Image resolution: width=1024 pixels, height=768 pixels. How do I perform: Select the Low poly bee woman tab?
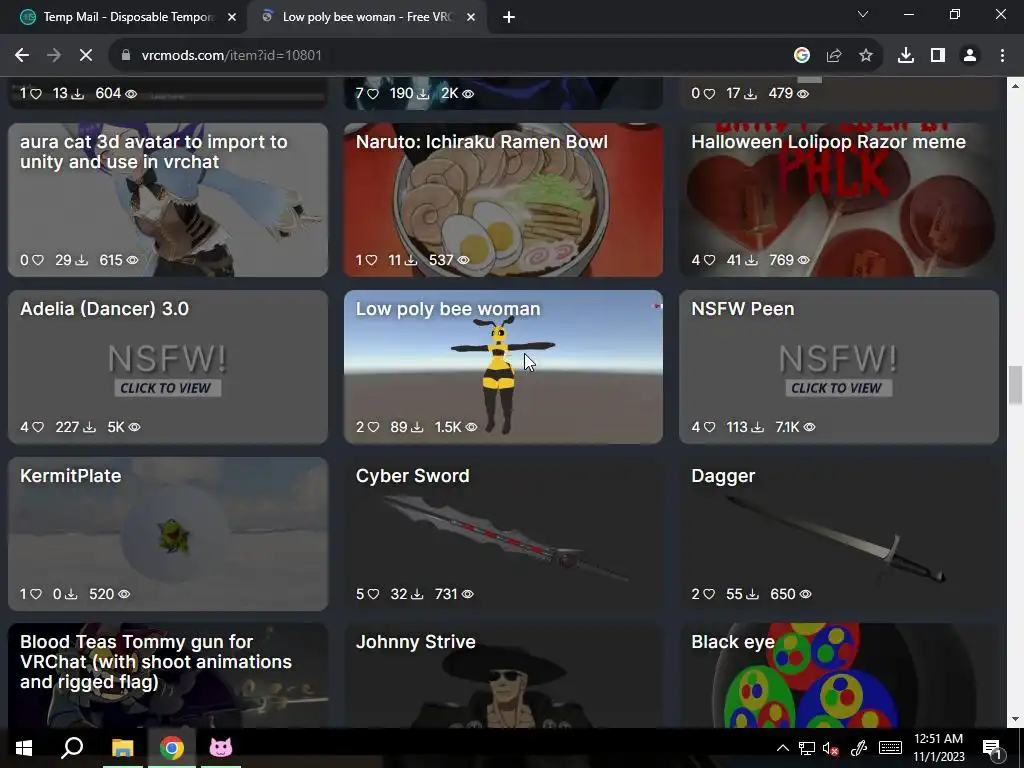pos(366,17)
